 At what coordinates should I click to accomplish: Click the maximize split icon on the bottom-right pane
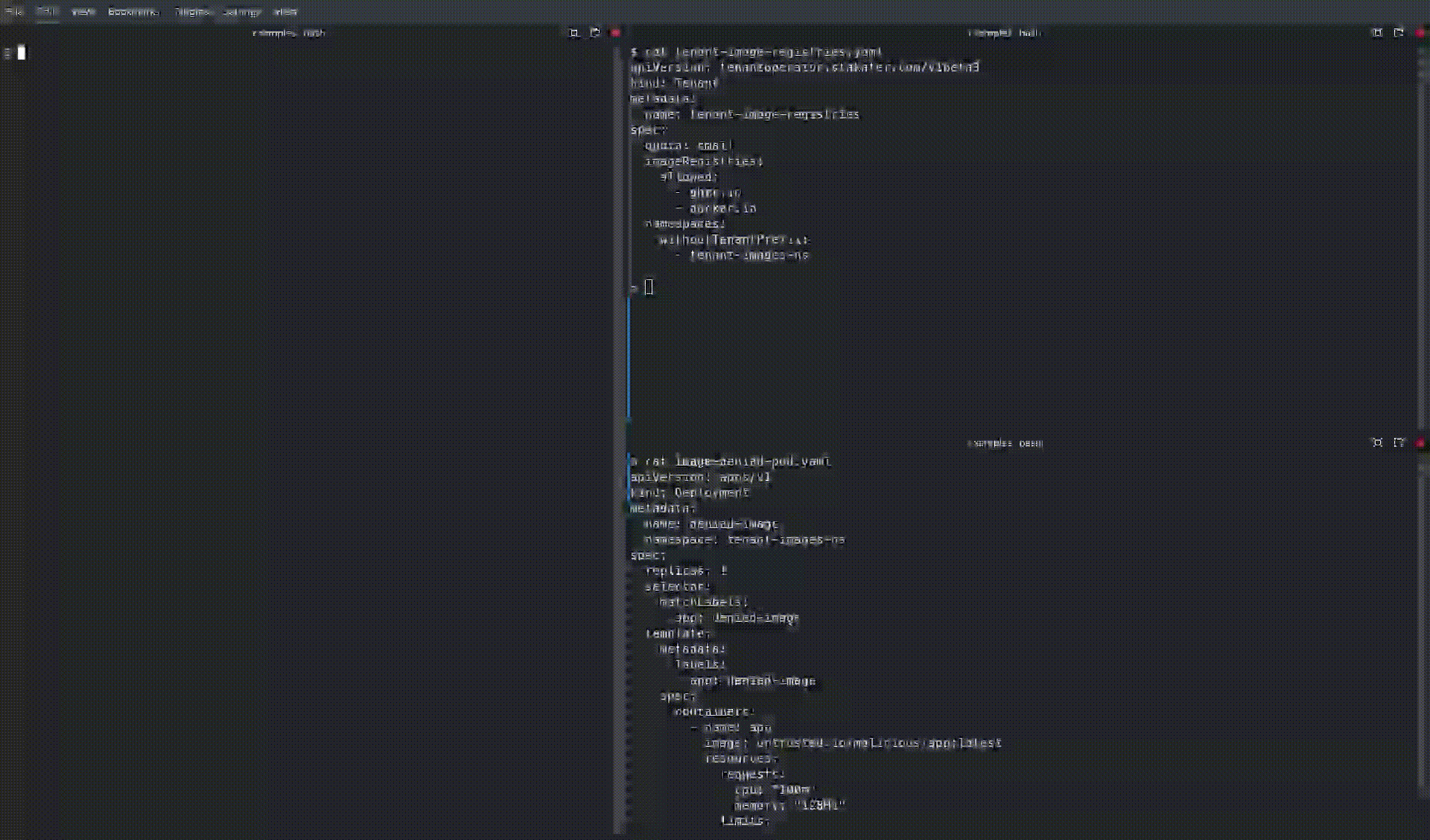click(x=1377, y=442)
